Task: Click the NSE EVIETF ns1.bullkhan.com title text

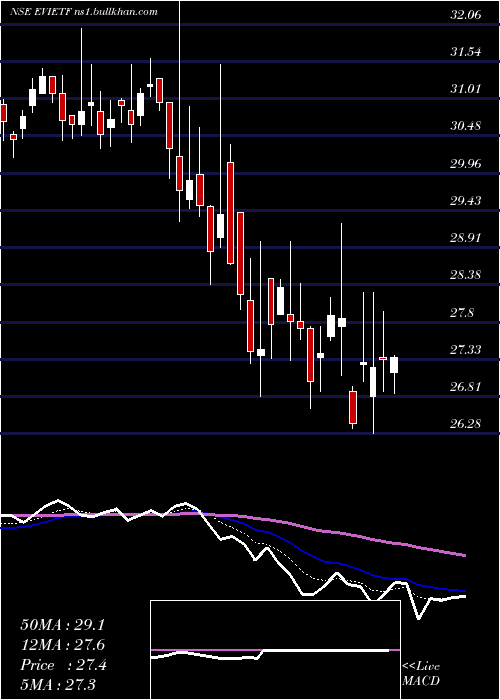Action: click(x=84, y=12)
